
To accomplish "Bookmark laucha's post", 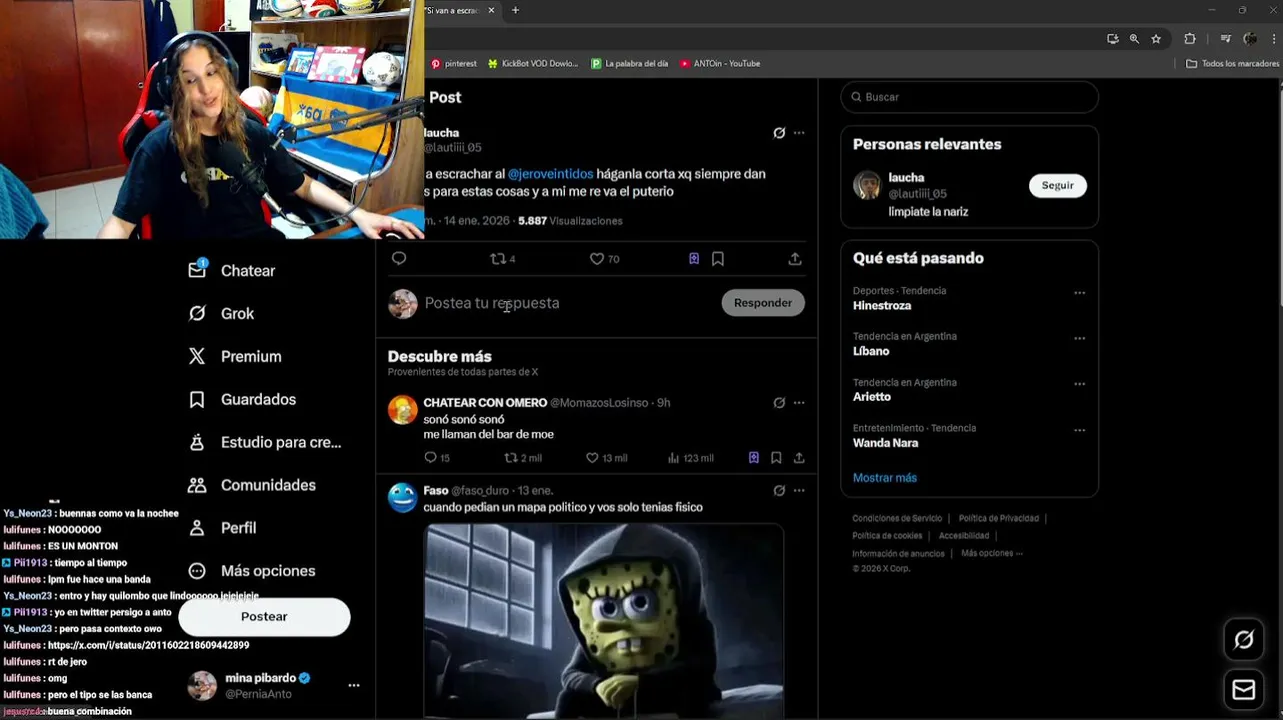I will [718, 259].
